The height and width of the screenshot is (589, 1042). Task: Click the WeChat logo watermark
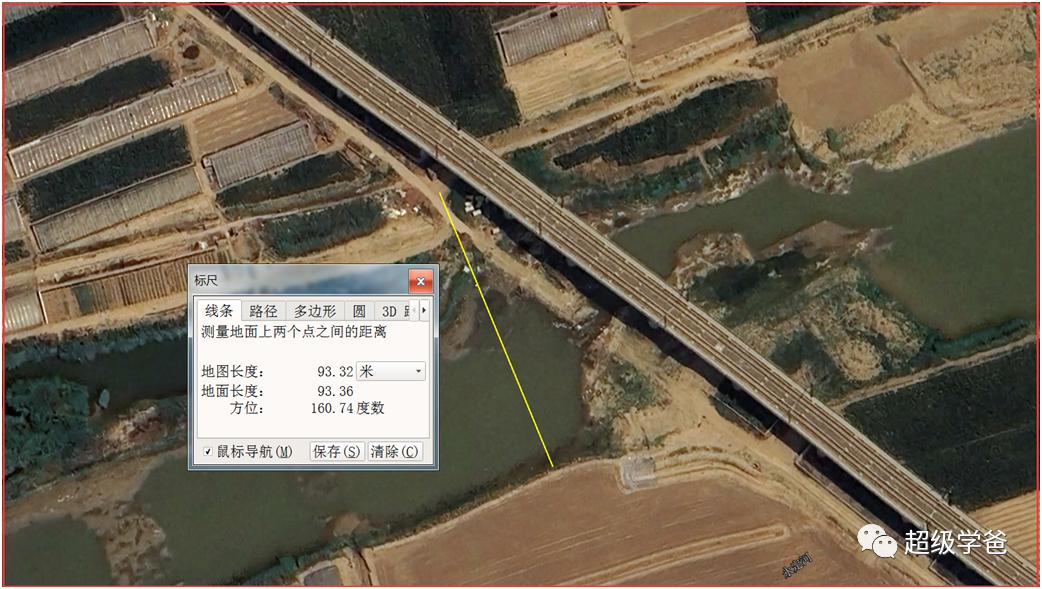click(877, 540)
